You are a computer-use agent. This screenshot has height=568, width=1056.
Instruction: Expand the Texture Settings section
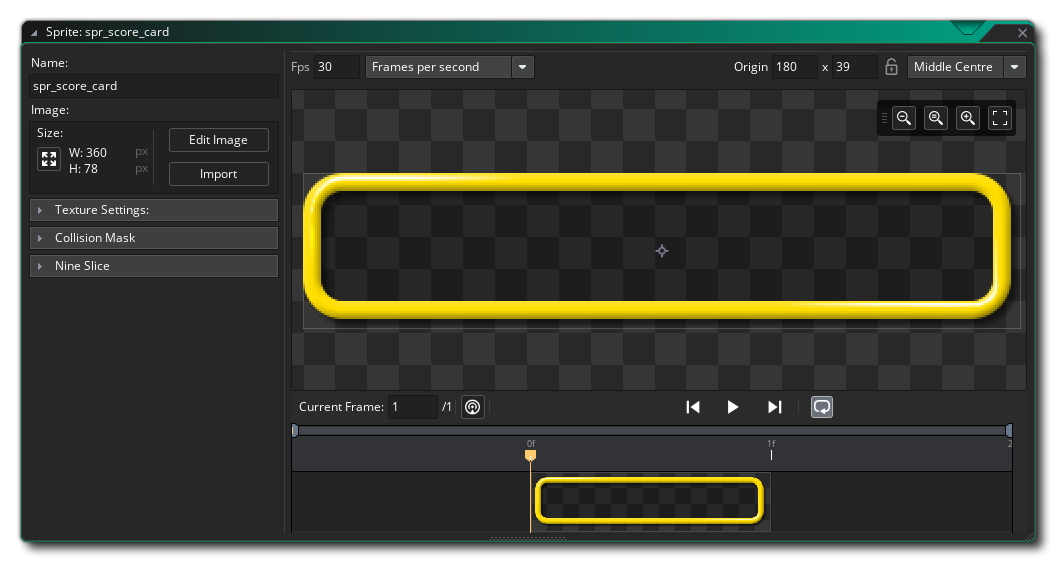154,210
